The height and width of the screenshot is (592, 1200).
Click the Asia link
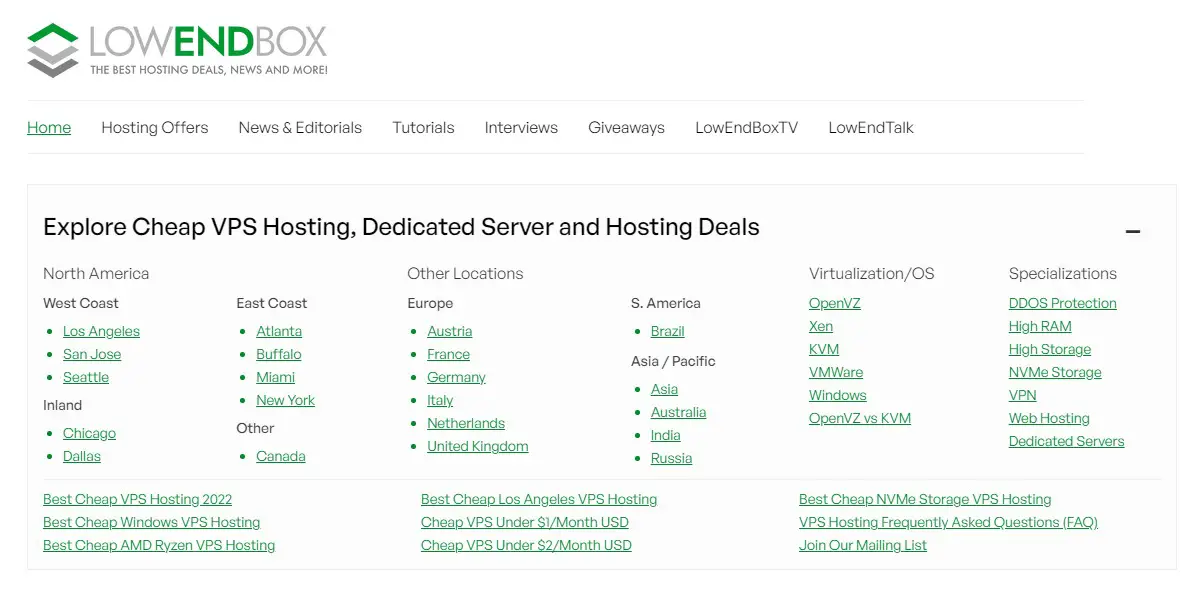[x=665, y=389]
